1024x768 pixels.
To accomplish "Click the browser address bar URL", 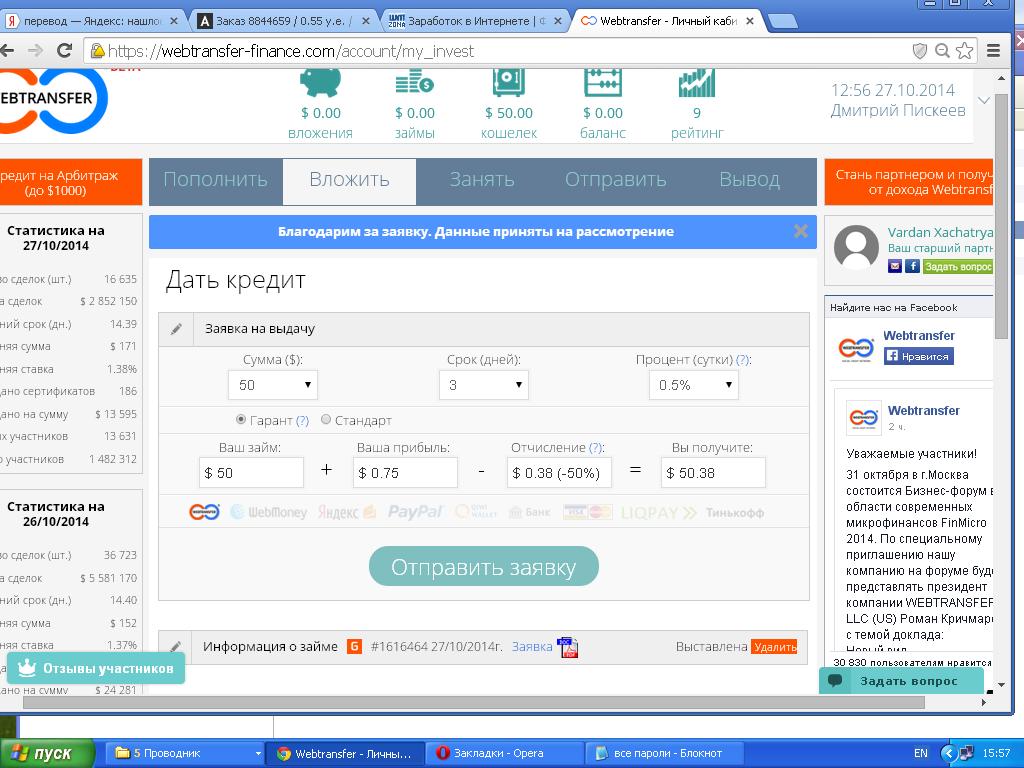I will coord(291,51).
